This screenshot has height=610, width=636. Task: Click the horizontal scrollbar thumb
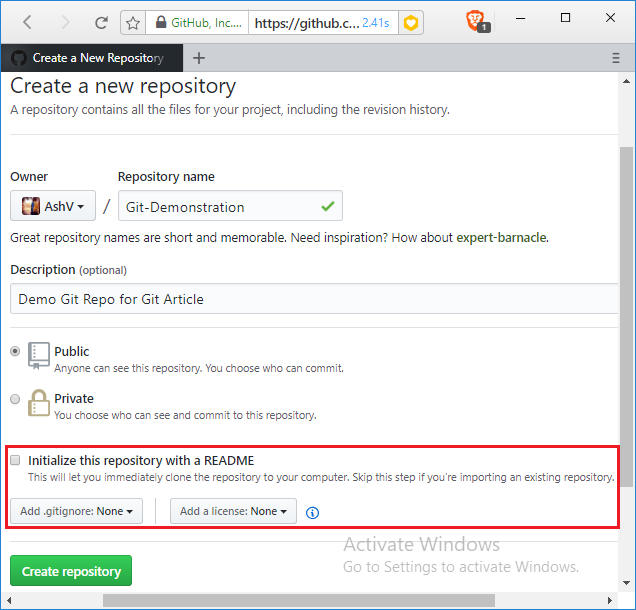[299, 600]
